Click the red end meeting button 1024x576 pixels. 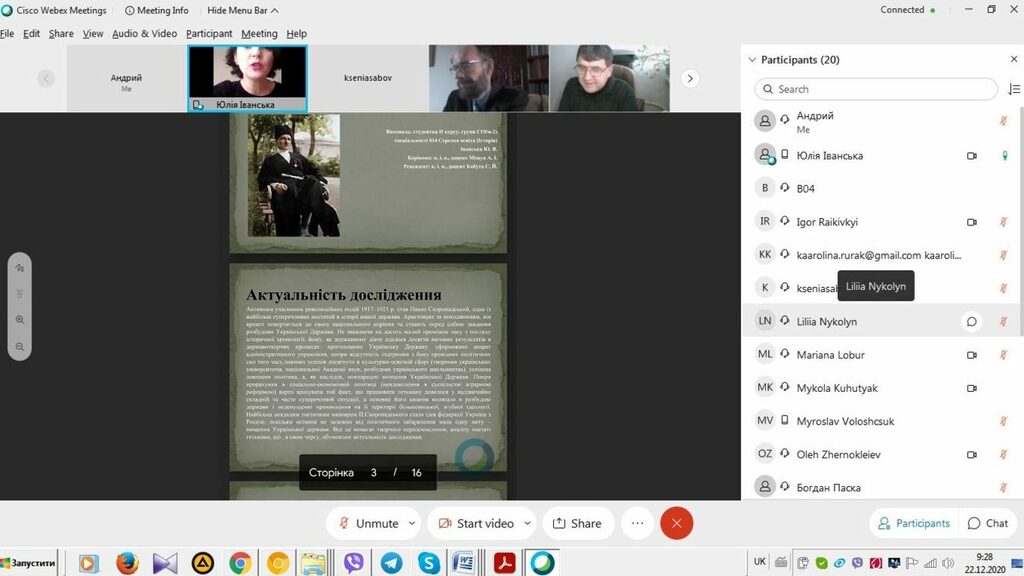pos(677,523)
